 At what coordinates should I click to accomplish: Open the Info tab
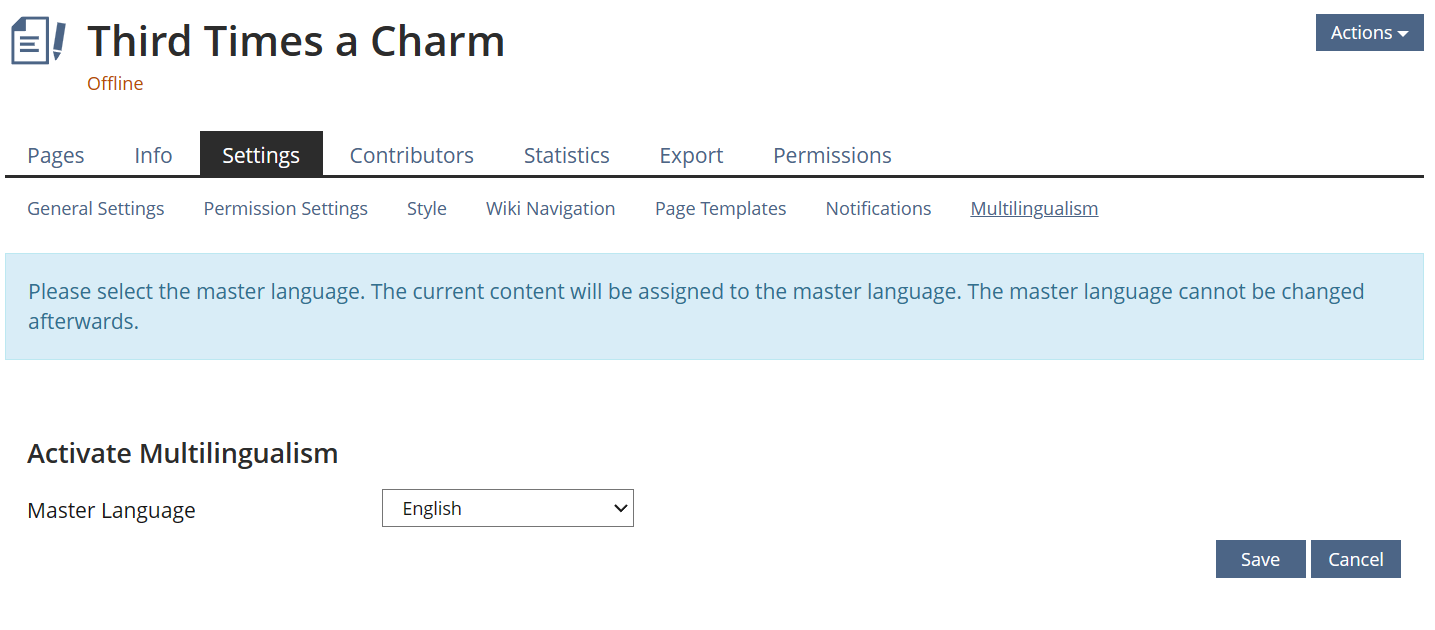click(153, 155)
